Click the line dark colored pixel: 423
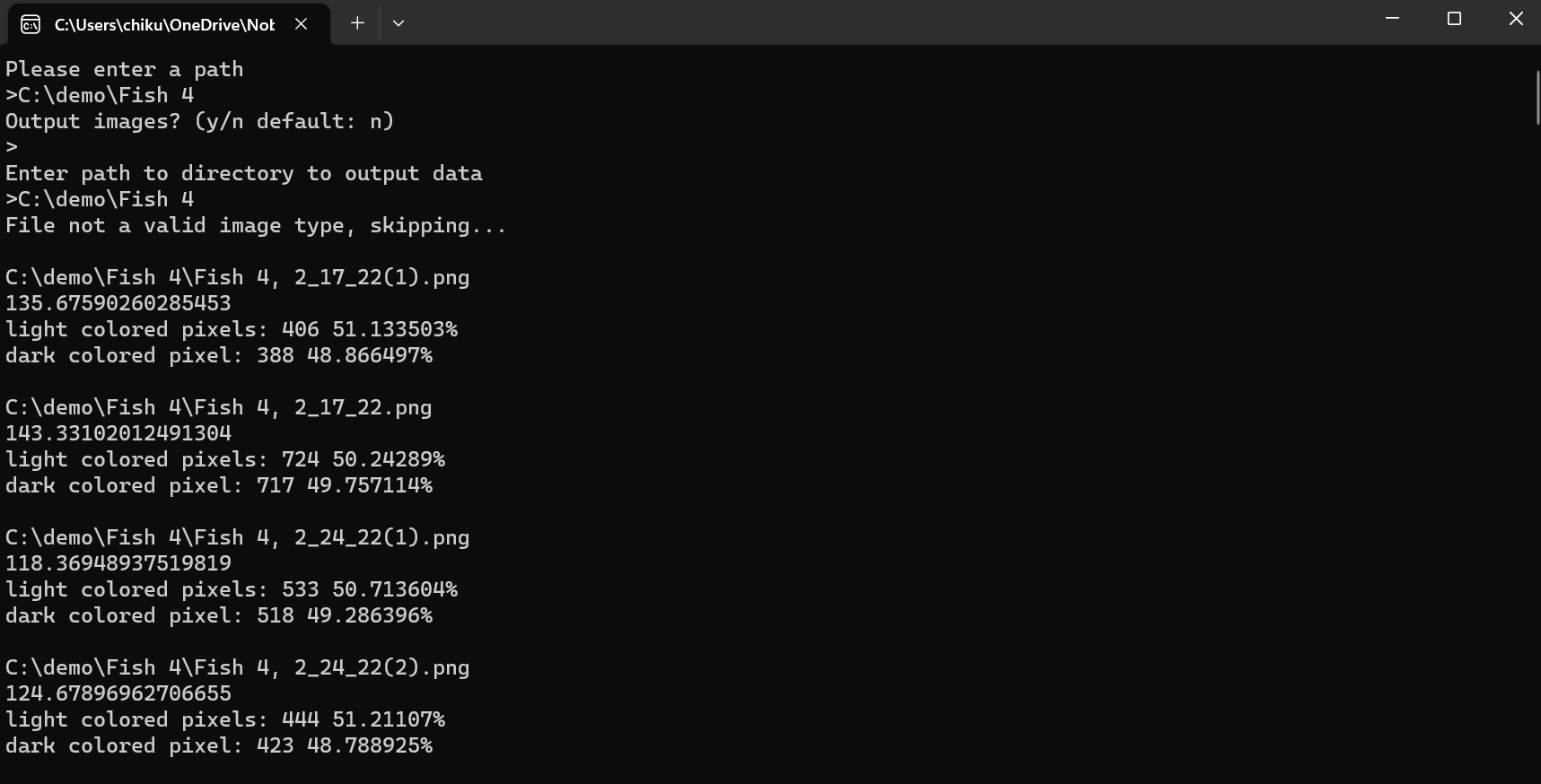The height and width of the screenshot is (784, 1541). pos(218,745)
